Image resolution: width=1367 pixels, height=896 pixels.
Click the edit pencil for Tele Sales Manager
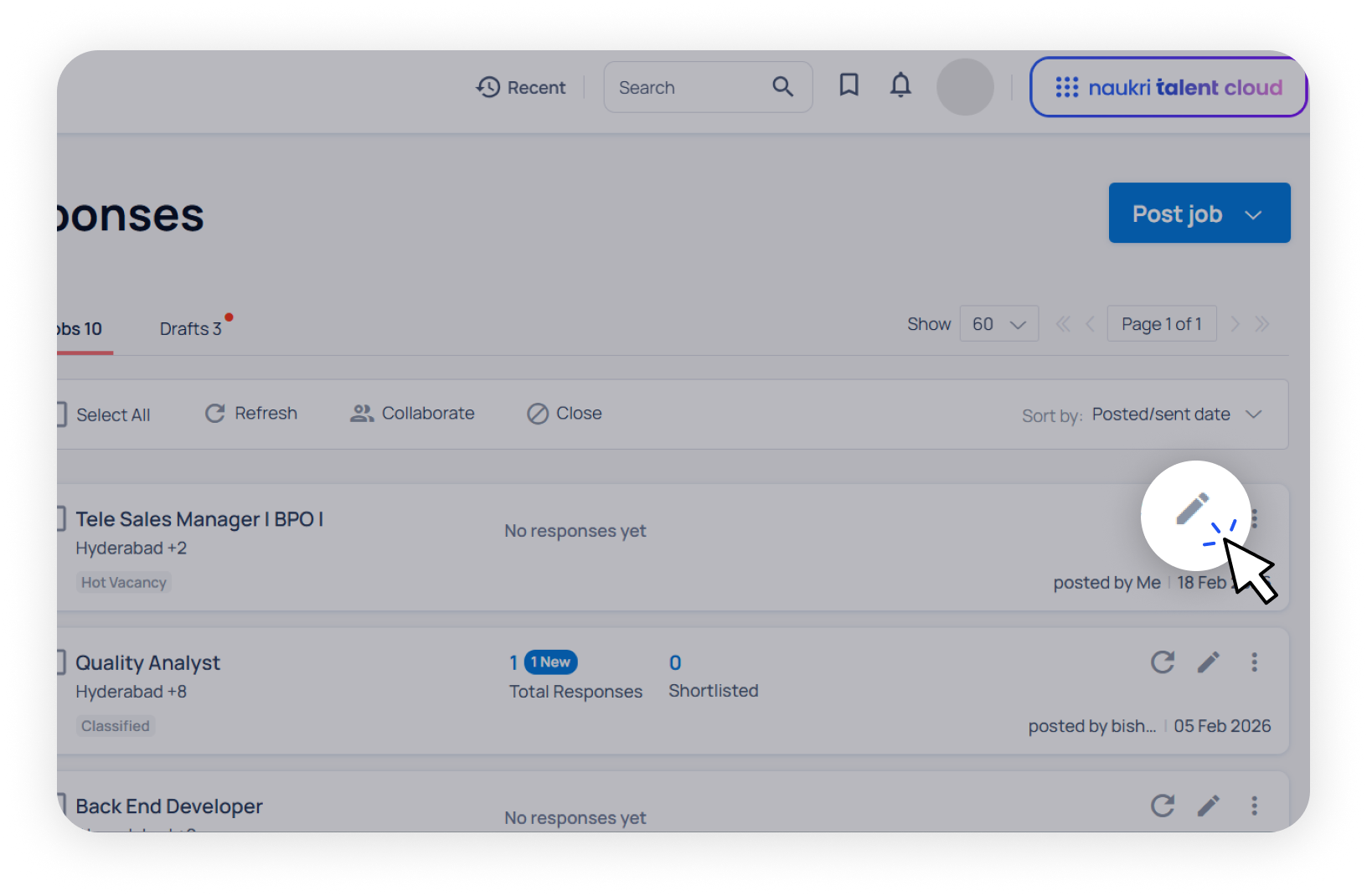pyautogui.click(x=1192, y=509)
